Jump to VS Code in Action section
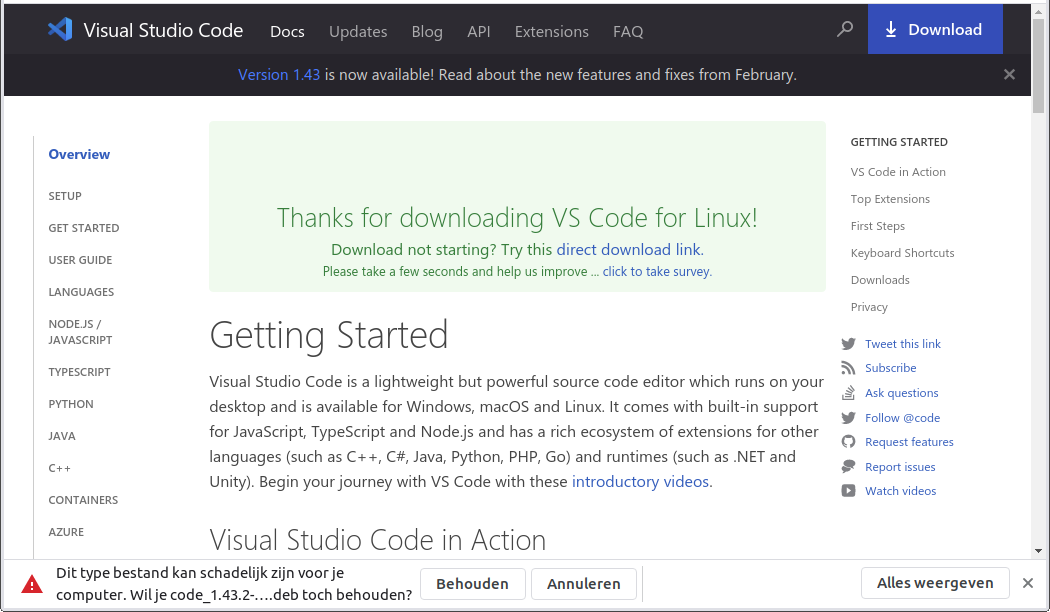 click(x=898, y=172)
